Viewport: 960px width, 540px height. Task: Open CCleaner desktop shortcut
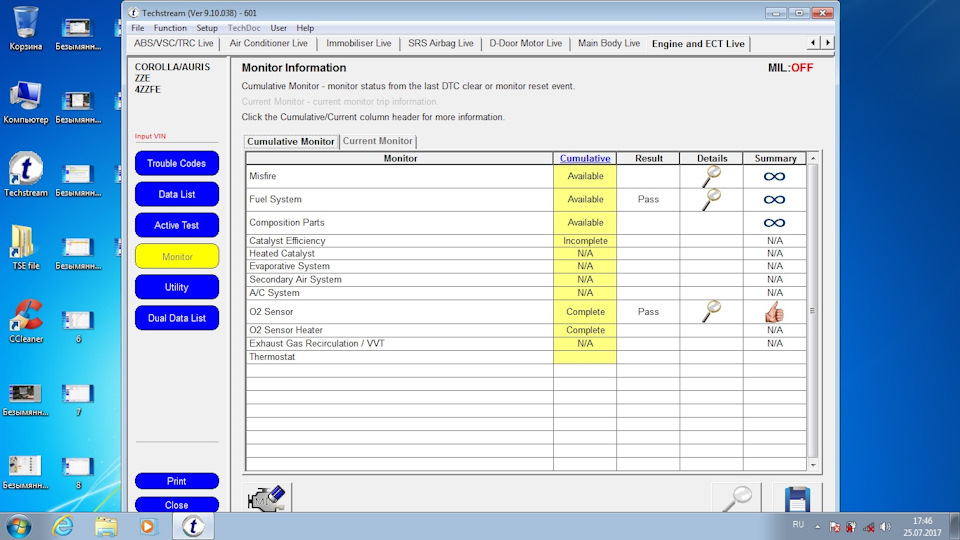[x=26, y=321]
